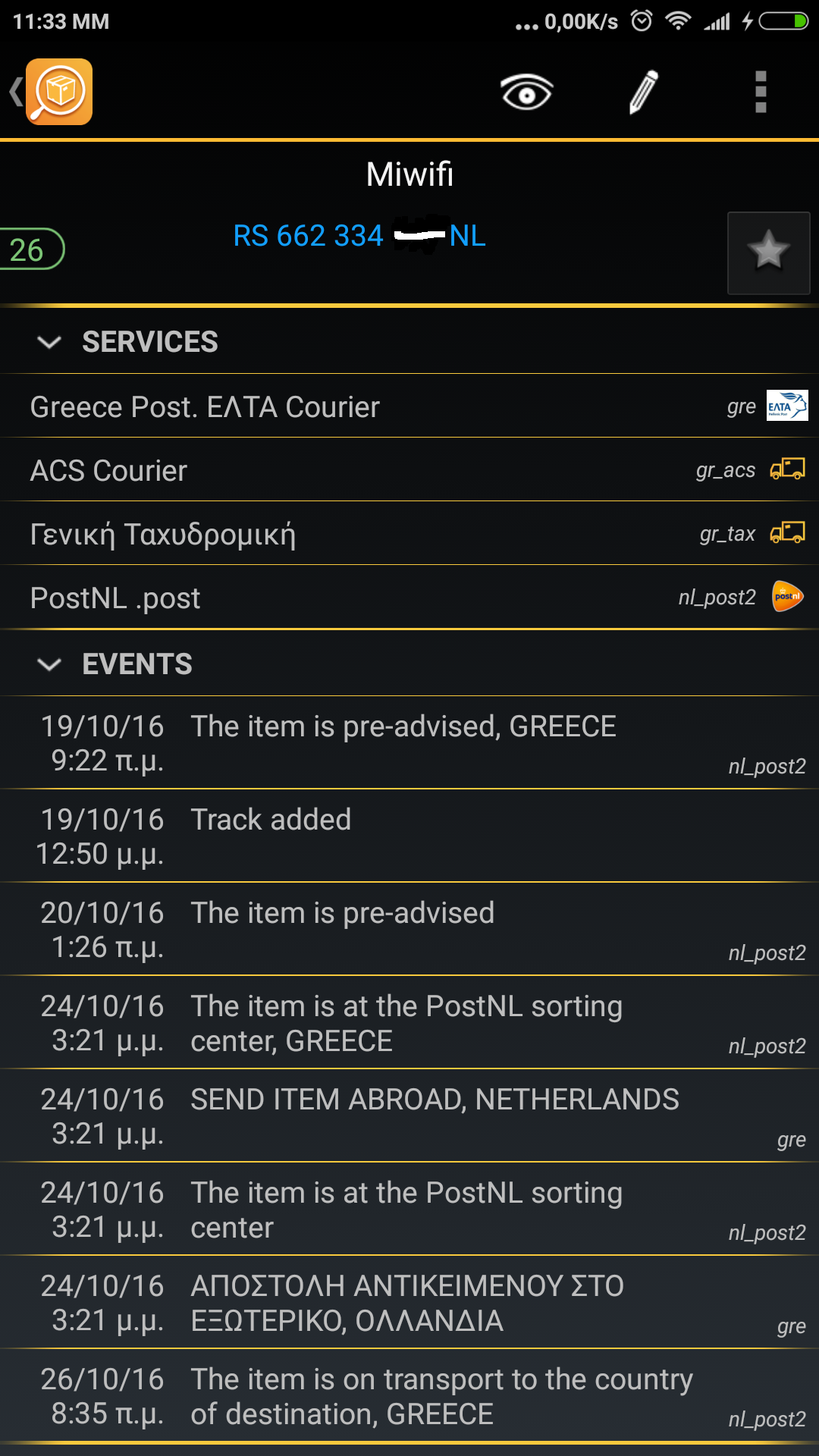
Task: Tap the alarm clock status bar icon
Action: tap(642, 21)
